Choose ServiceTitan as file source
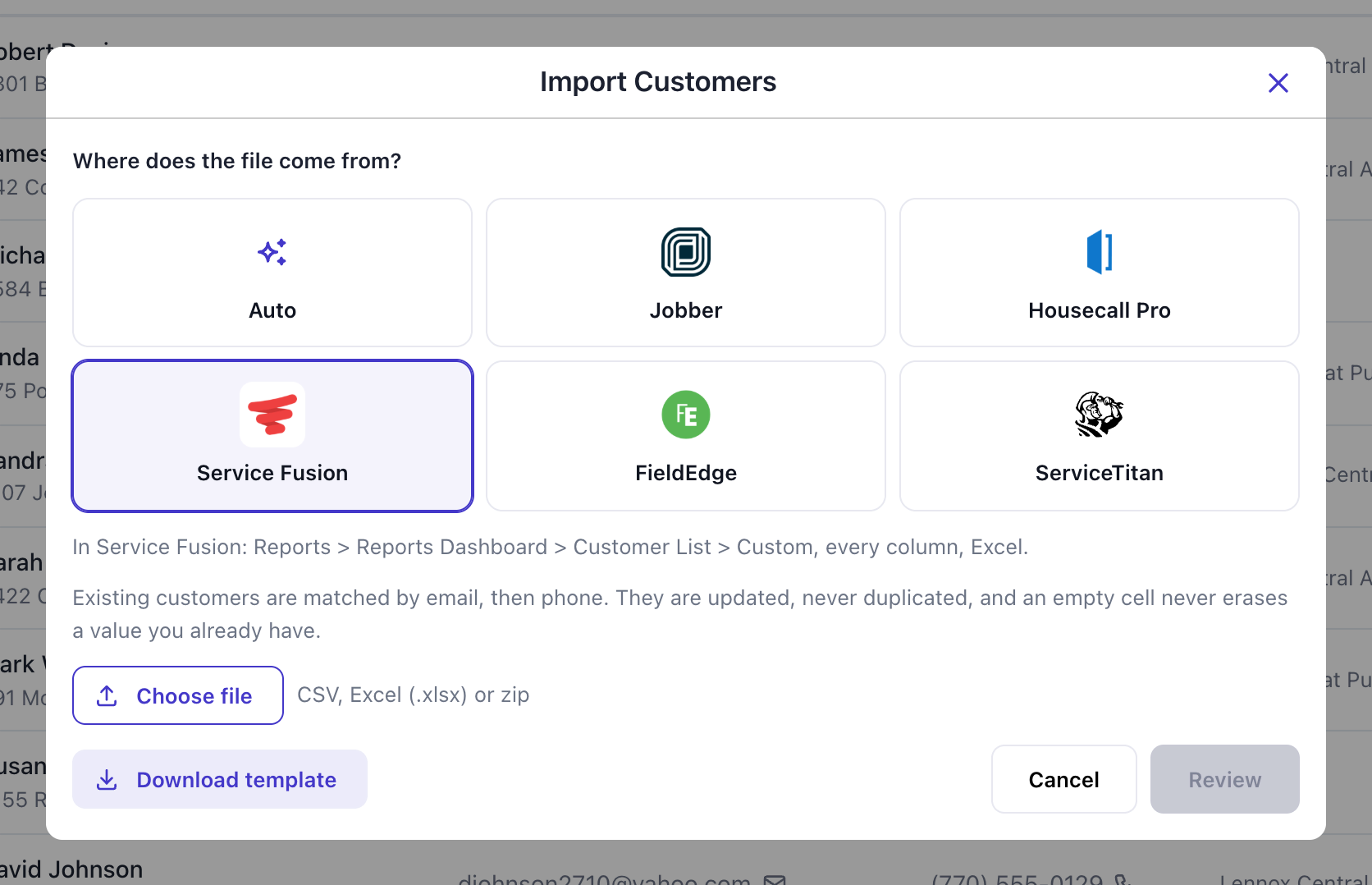 [1100, 436]
